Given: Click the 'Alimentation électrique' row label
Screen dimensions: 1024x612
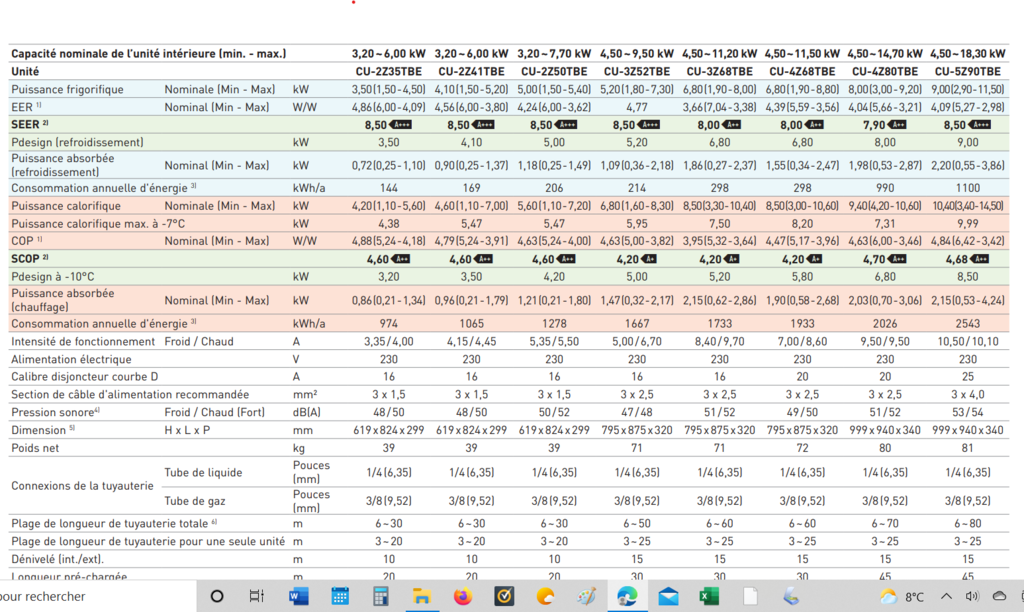Looking at the screenshot, I should 71,359.
